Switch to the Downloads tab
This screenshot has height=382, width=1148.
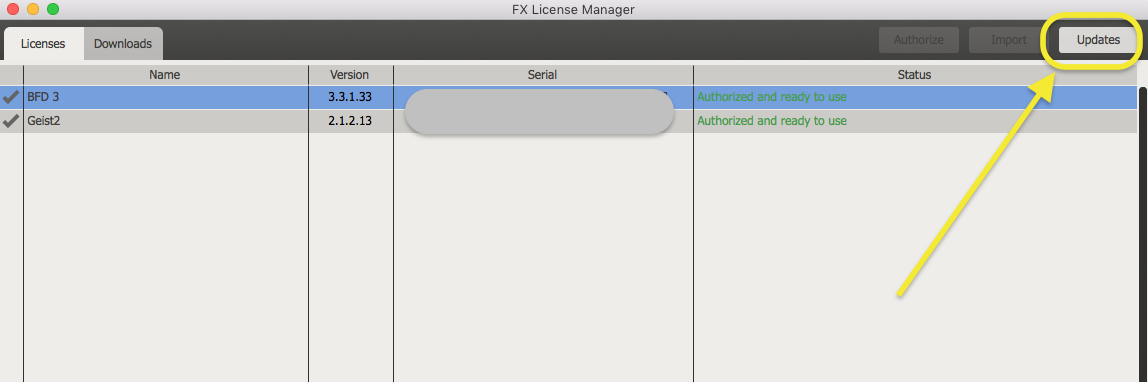pyautogui.click(x=123, y=43)
